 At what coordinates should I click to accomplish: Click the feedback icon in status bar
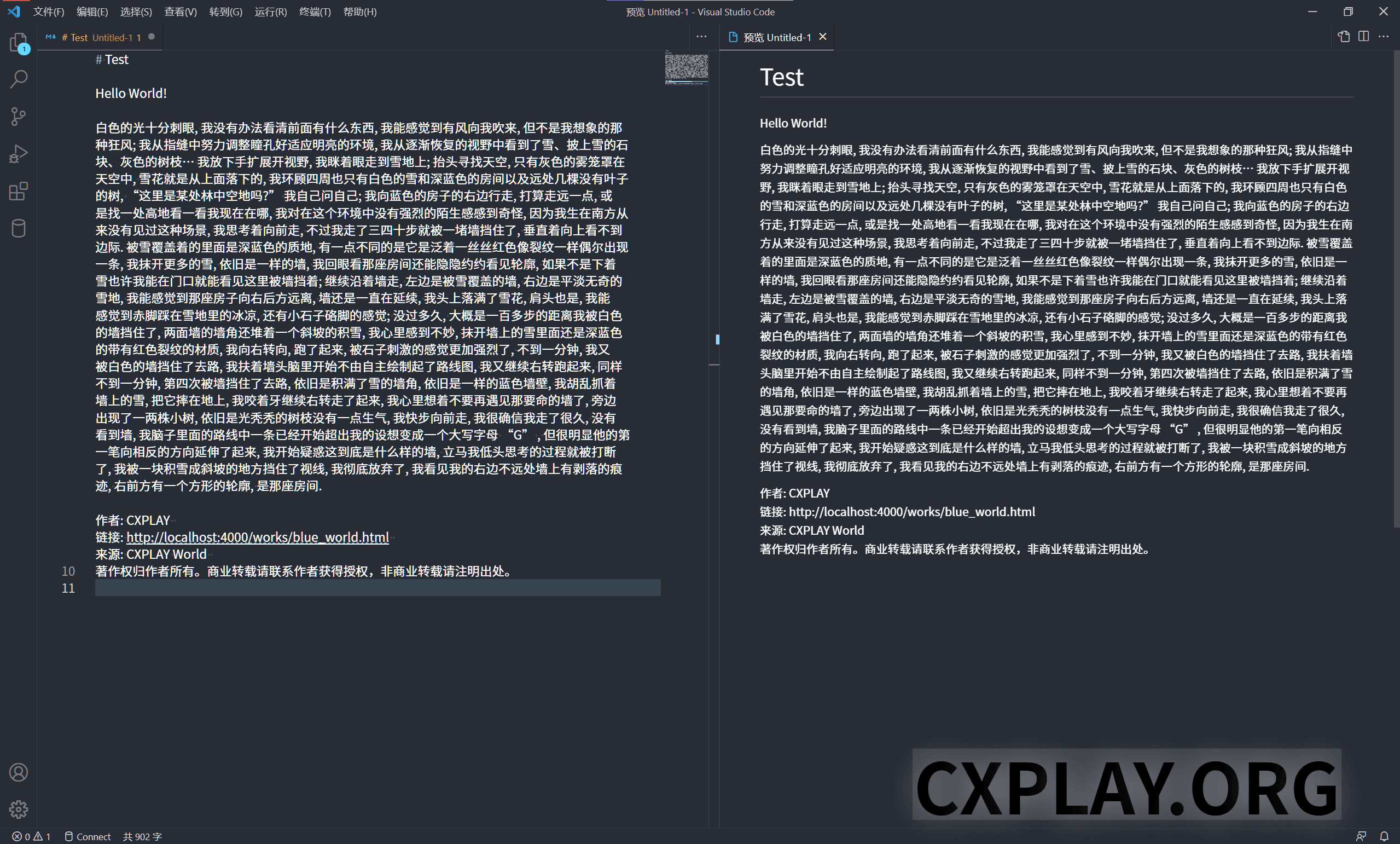click(1360, 836)
